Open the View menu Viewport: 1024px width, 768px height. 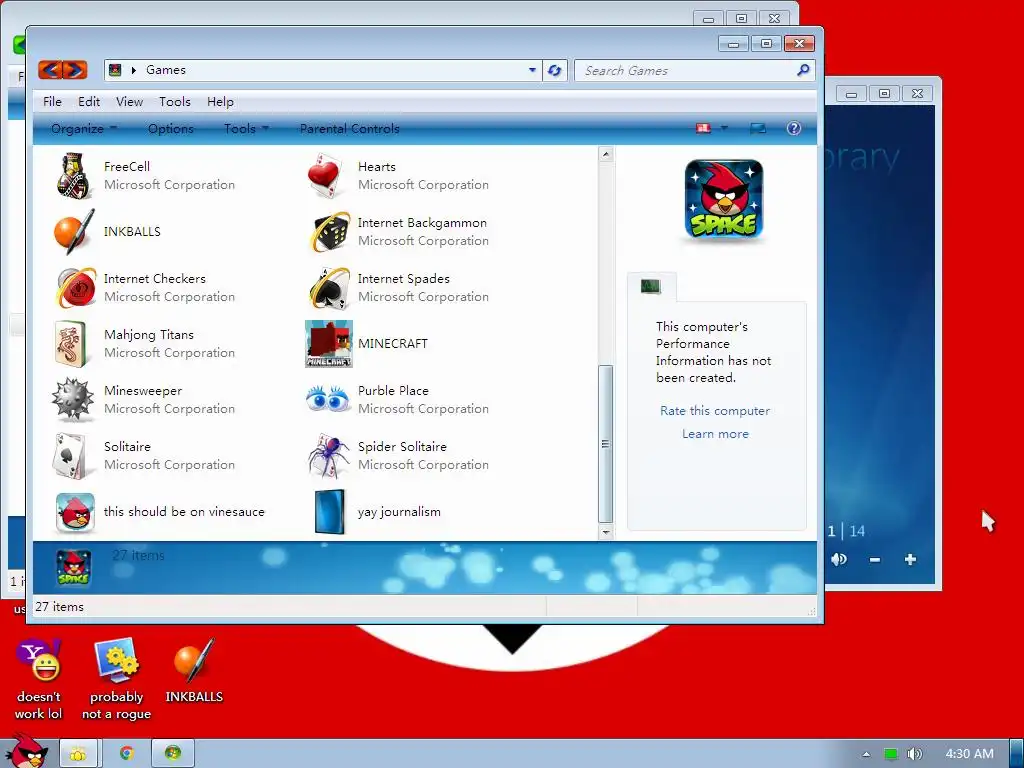click(x=129, y=101)
